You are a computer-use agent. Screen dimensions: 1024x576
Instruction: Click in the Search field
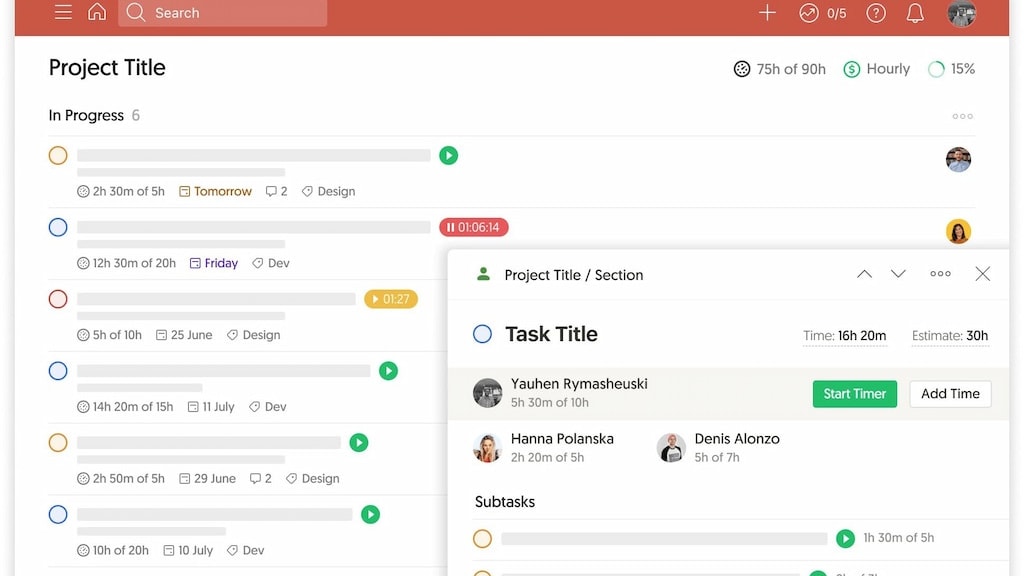pyautogui.click(x=223, y=12)
